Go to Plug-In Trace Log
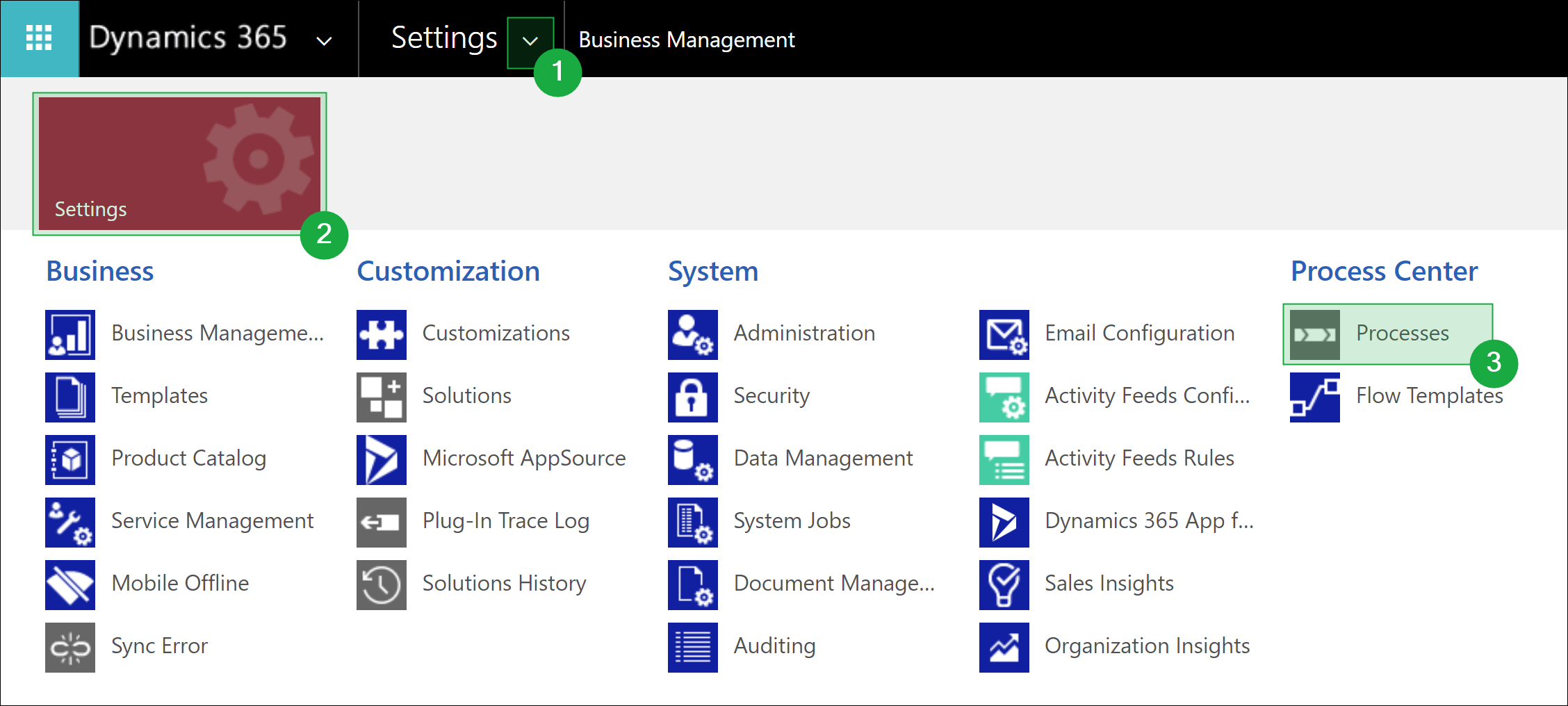Viewport: 1568px width, 706px height. (x=506, y=521)
